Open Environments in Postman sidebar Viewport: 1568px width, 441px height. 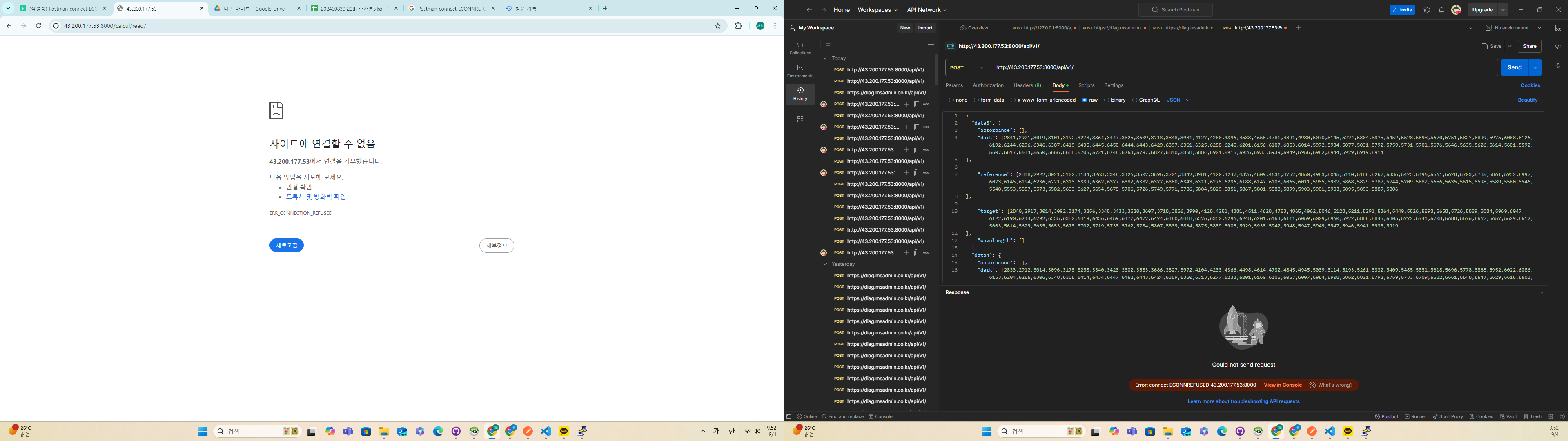pos(800,71)
